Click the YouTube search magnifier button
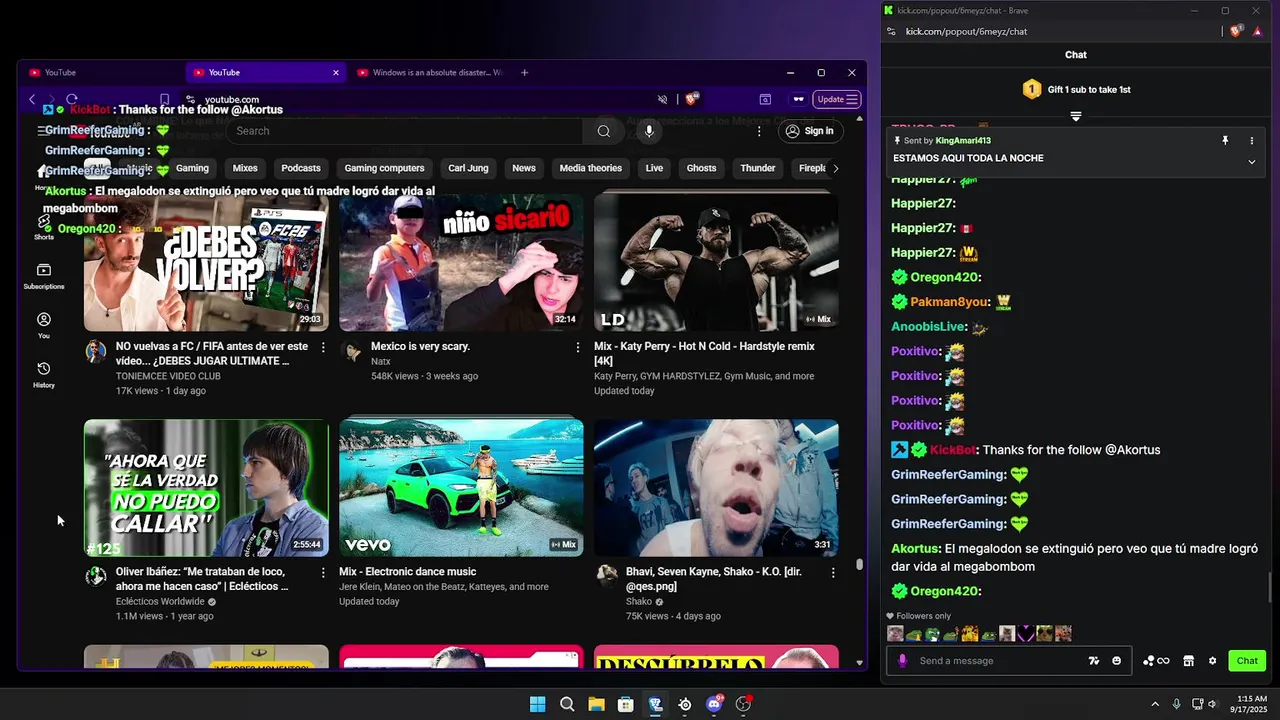 (604, 131)
